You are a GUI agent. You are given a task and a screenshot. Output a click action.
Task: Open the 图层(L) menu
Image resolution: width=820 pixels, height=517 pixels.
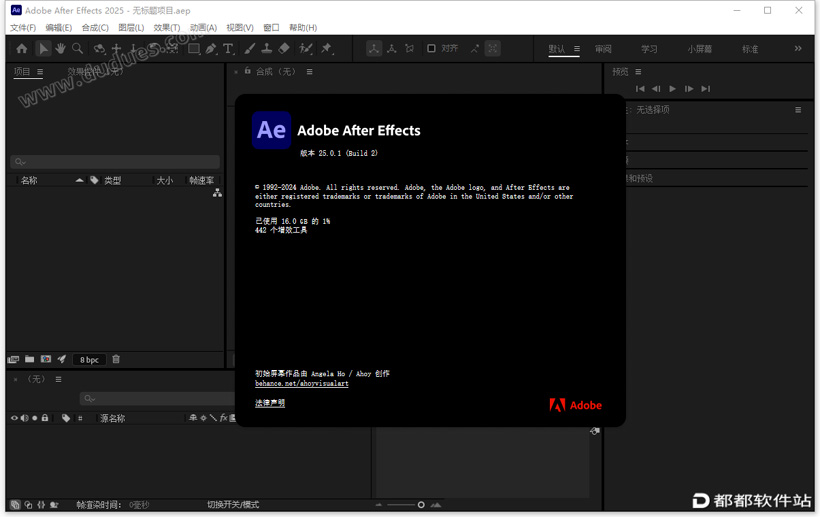131,28
